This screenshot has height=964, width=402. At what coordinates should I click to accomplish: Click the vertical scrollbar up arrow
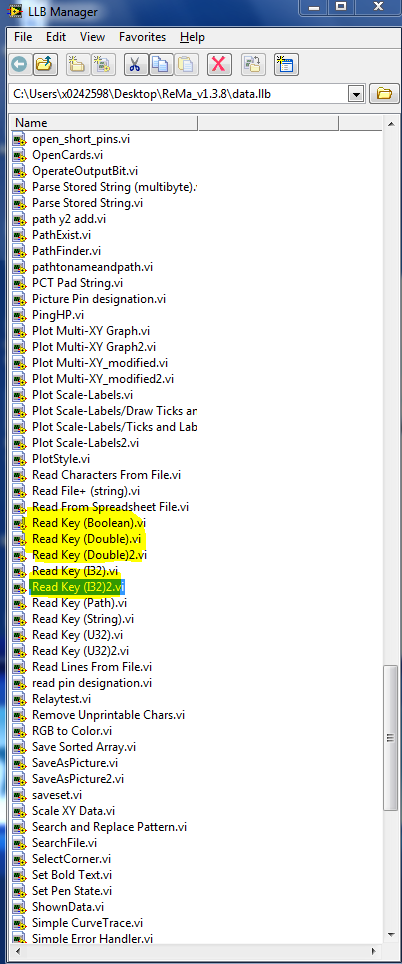(x=390, y=125)
